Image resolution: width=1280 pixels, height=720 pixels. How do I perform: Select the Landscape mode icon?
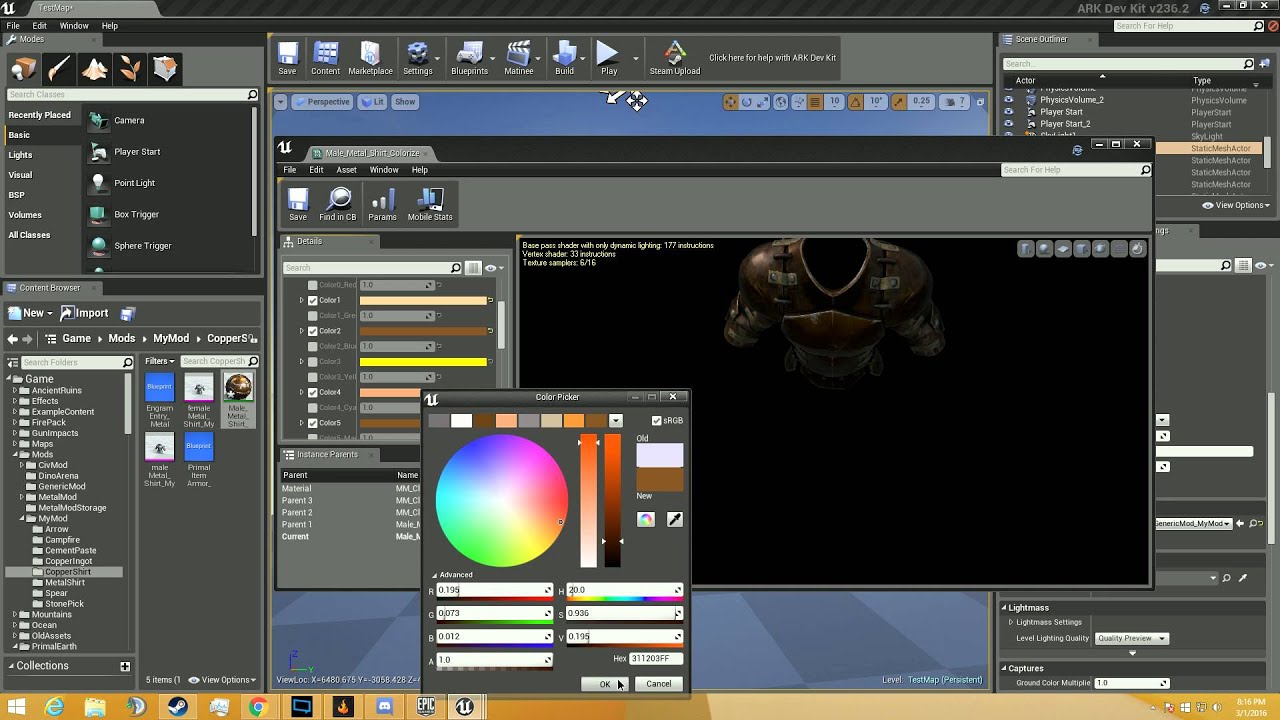[95, 69]
